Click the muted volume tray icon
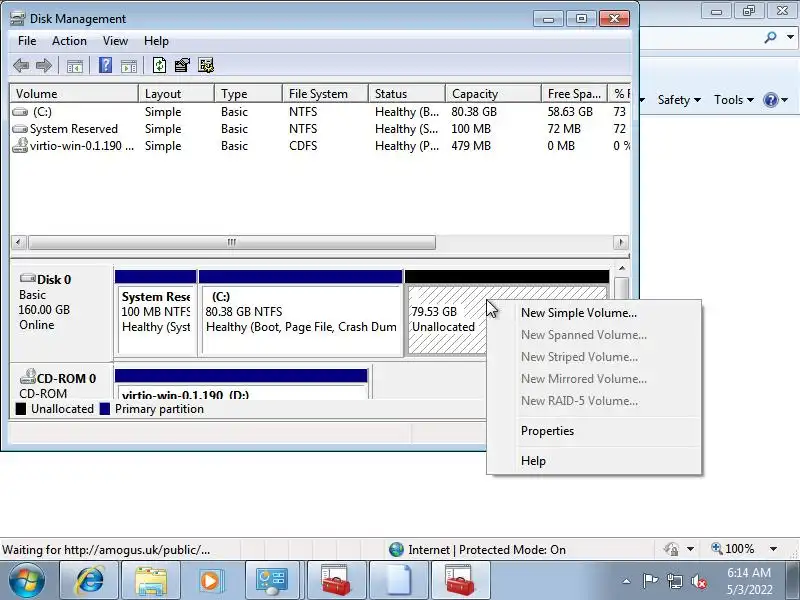 click(698, 581)
